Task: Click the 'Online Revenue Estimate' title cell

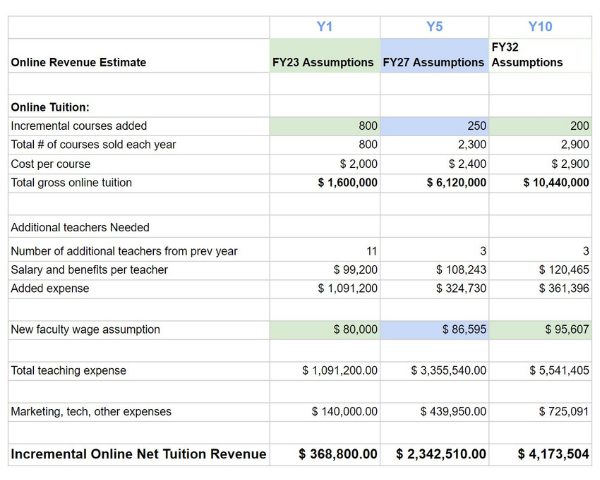Action: tap(78, 62)
